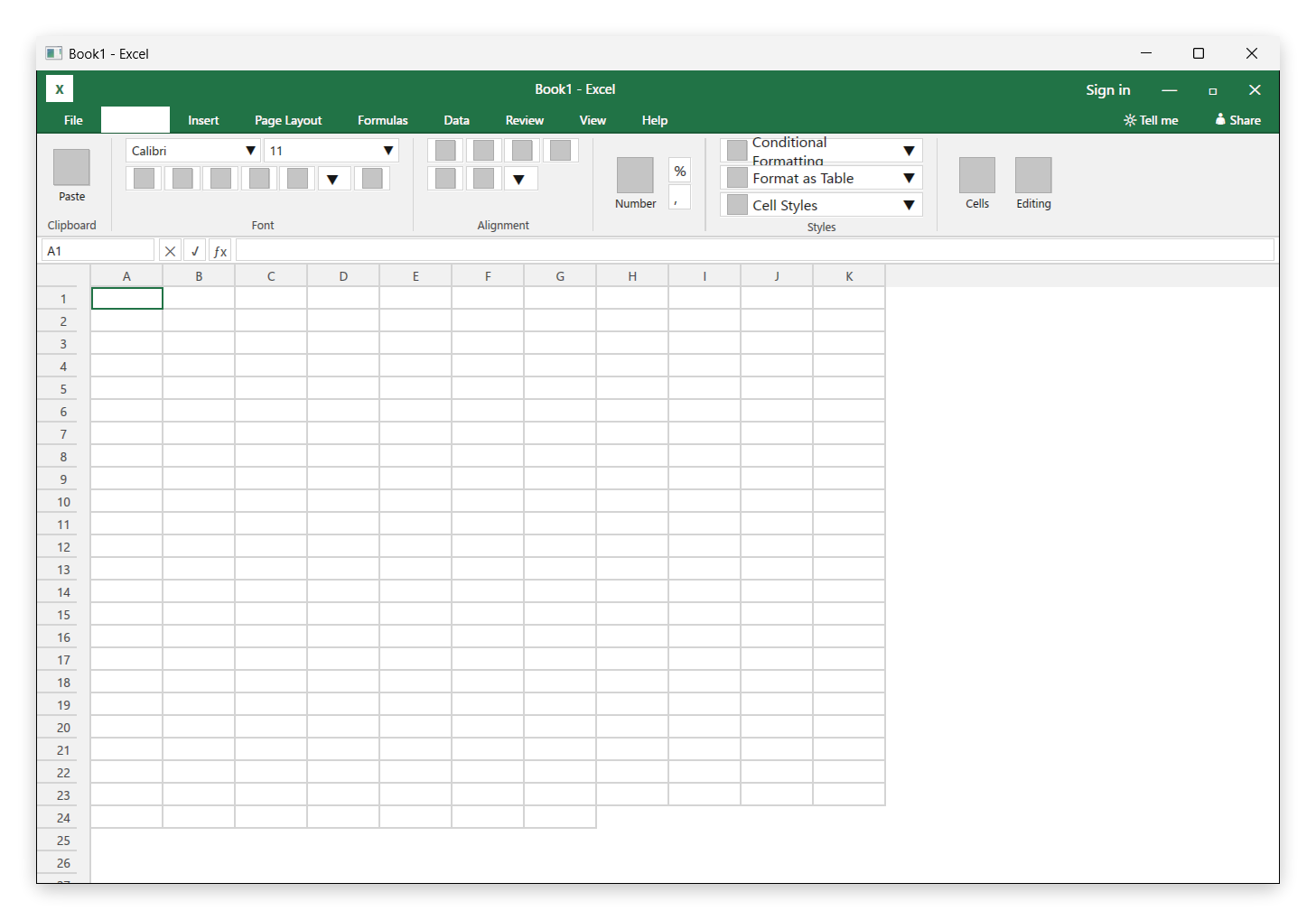Minimize the inner Excel ribbon window
The image size is (1316, 920).
1170,89
